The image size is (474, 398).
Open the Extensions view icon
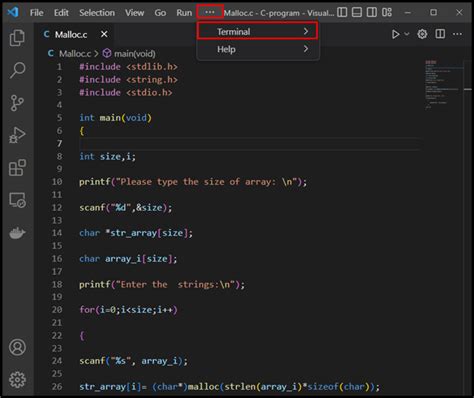17,167
